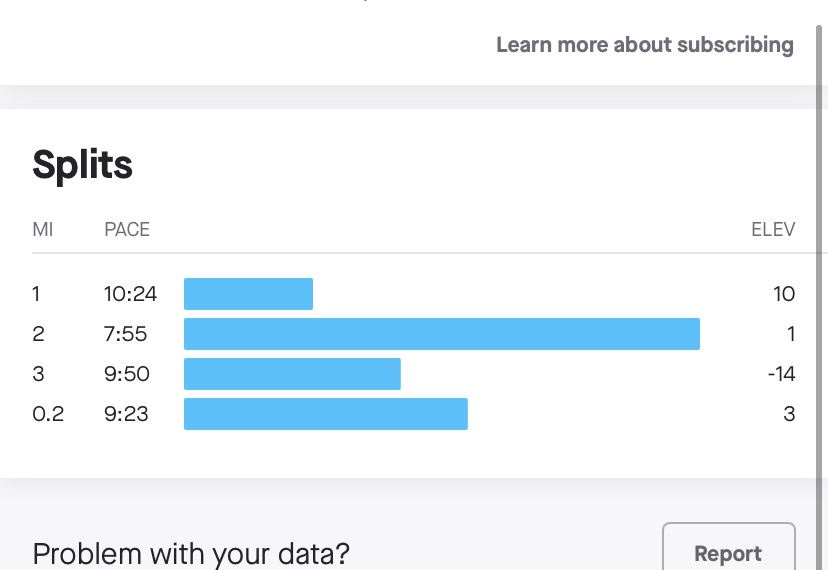Click the elevation value 3 in last split
The image size is (828, 570).
(x=789, y=414)
